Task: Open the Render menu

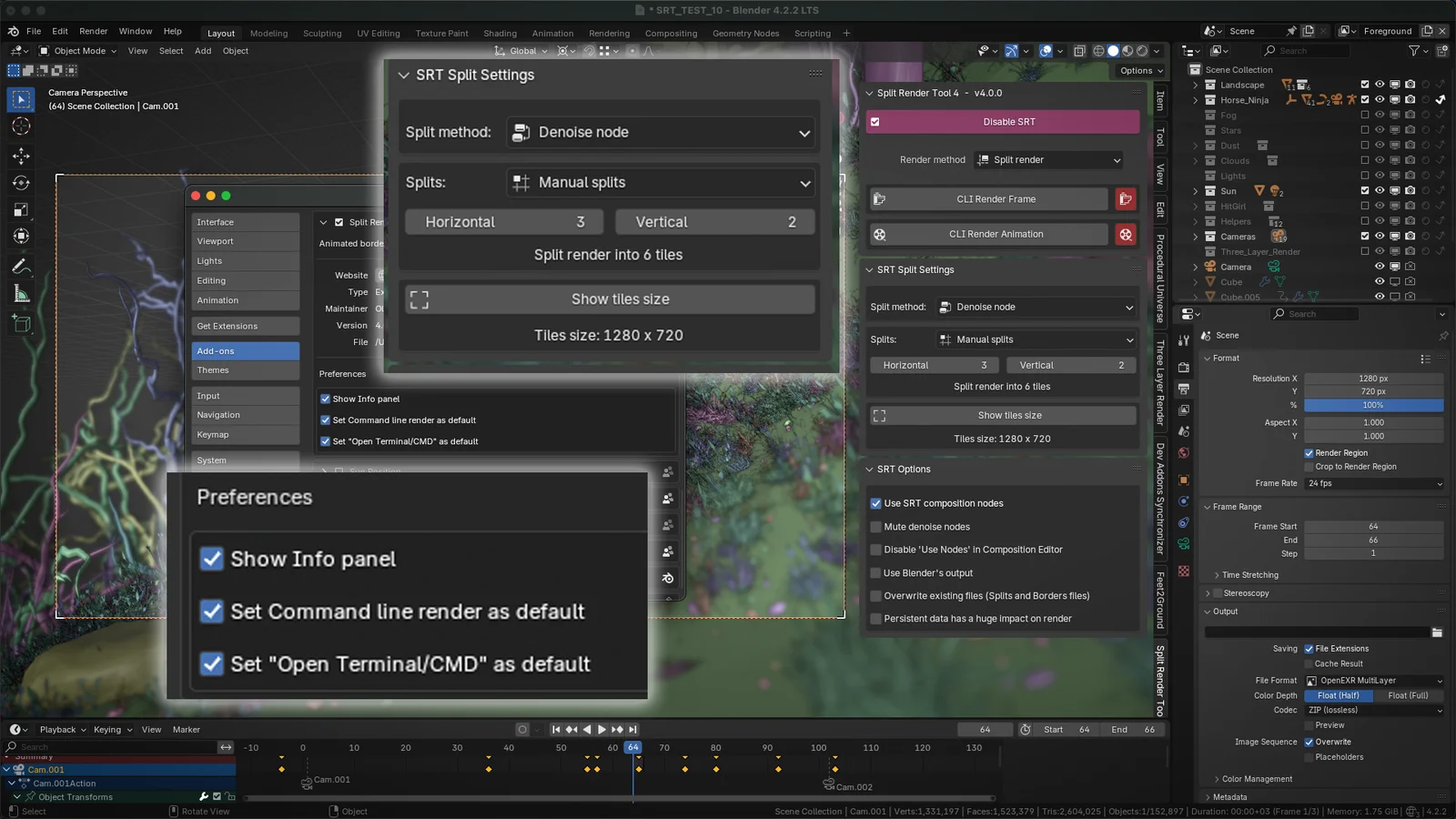Action: [x=93, y=30]
